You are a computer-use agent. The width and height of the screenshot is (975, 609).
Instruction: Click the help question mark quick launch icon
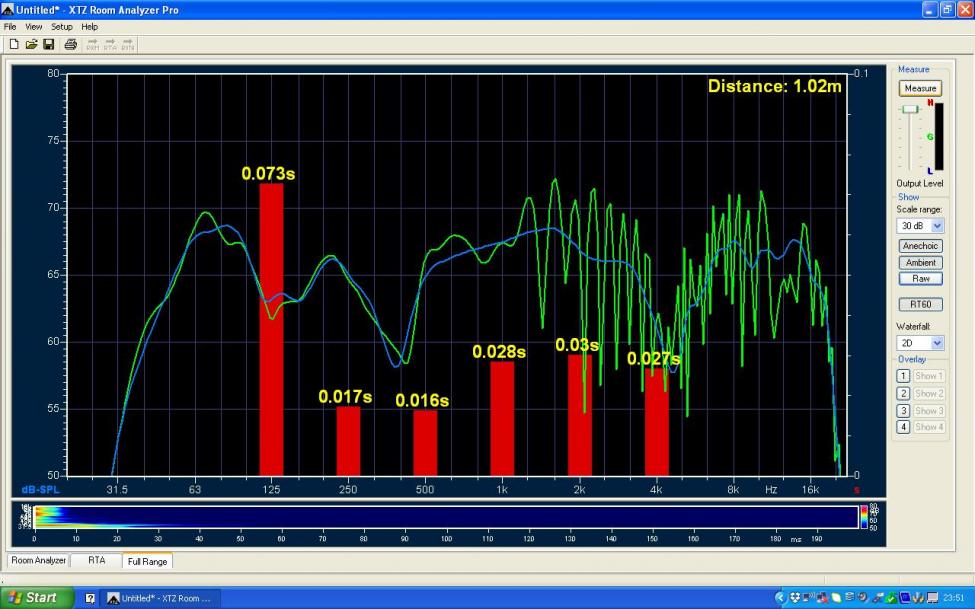[x=90, y=598]
